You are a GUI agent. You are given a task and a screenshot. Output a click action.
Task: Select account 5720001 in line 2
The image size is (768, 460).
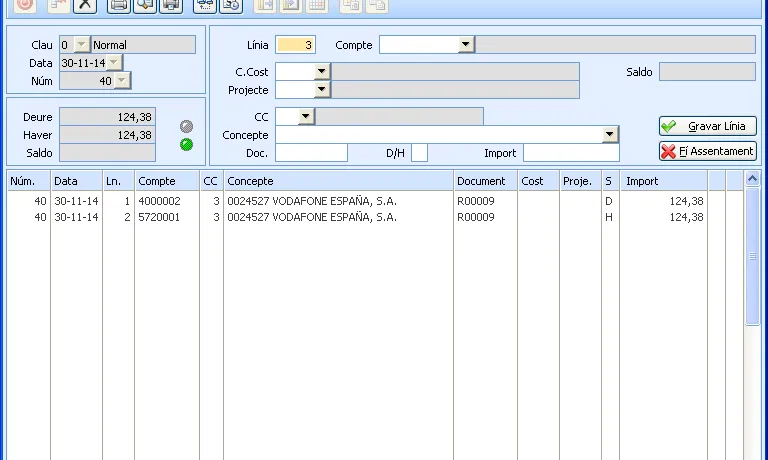(159, 217)
